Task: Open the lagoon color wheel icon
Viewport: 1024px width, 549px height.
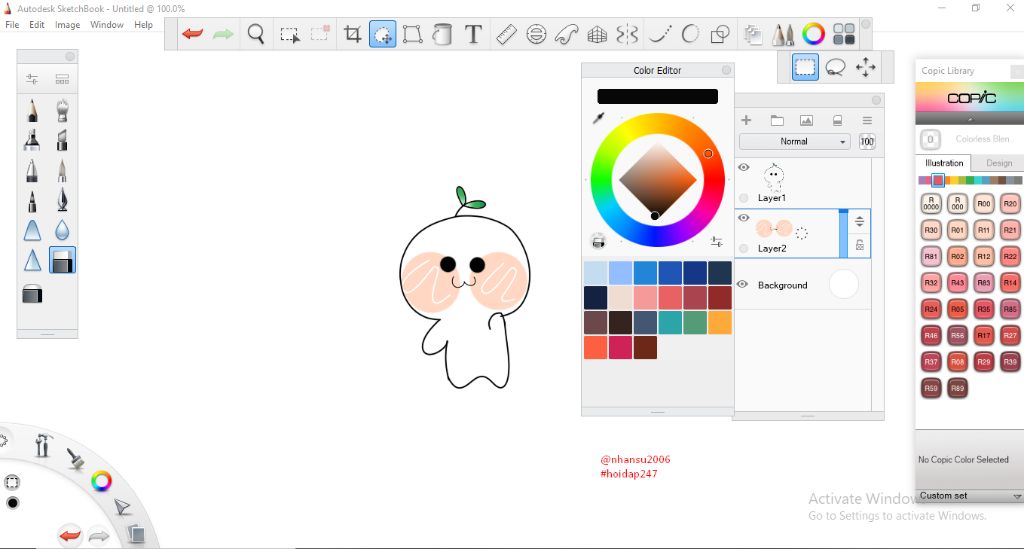Action: tap(101, 482)
